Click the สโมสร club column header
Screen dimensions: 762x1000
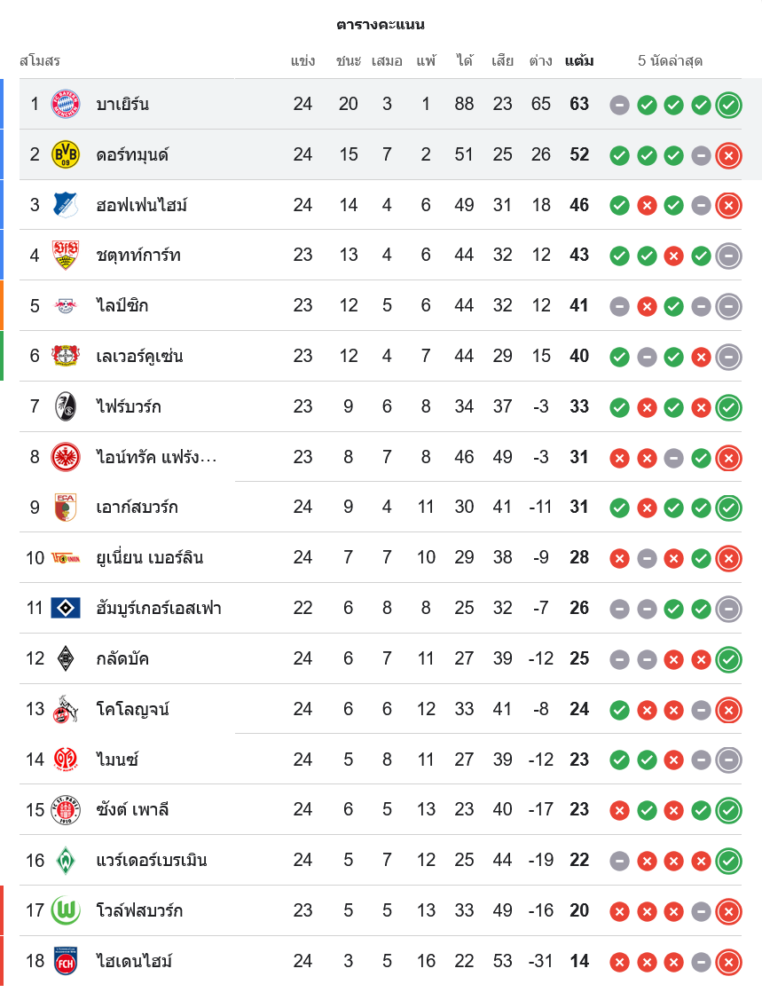point(40,61)
